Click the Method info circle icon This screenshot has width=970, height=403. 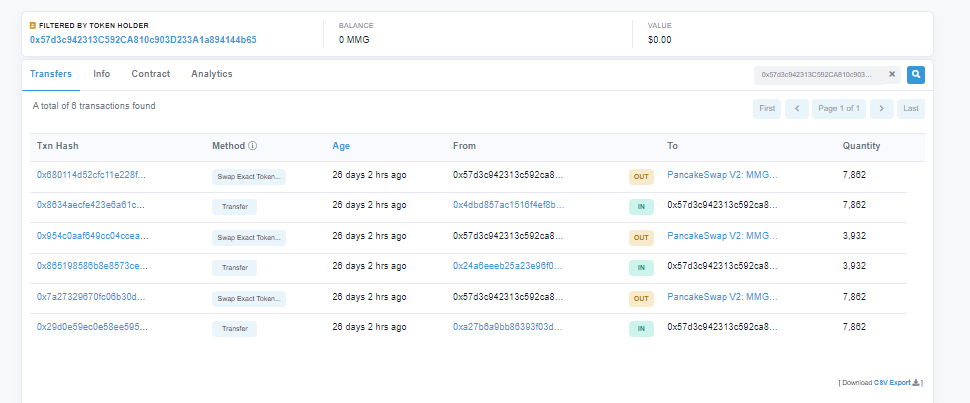click(252, 146)
